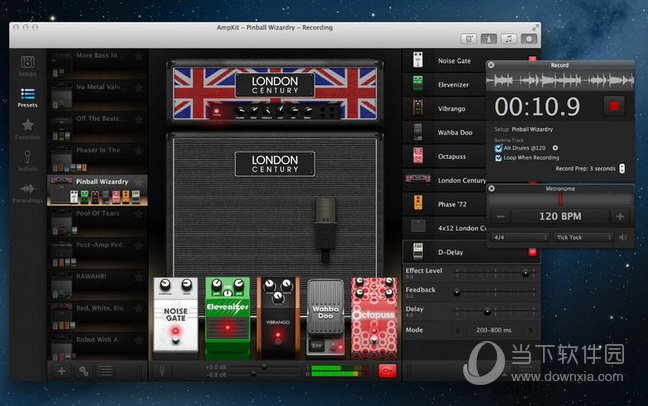Favorite the RAWAHR! preset star
Viewport: 648px width, 406px height.
point(138,277)
